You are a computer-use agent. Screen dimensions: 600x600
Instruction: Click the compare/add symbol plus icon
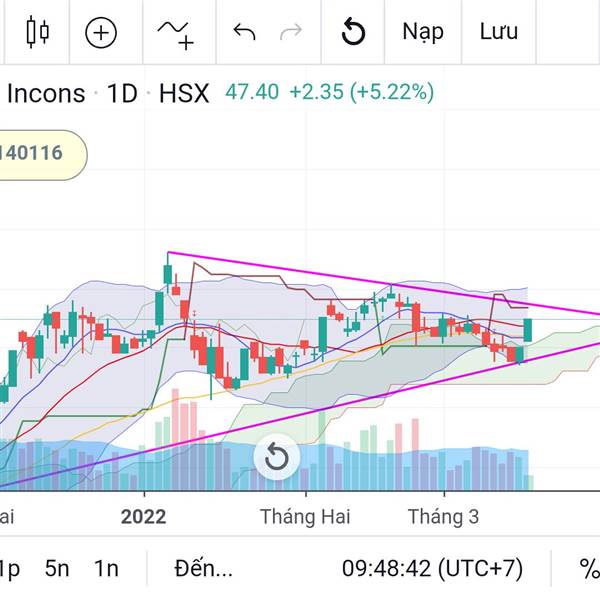tap(101, 32)
